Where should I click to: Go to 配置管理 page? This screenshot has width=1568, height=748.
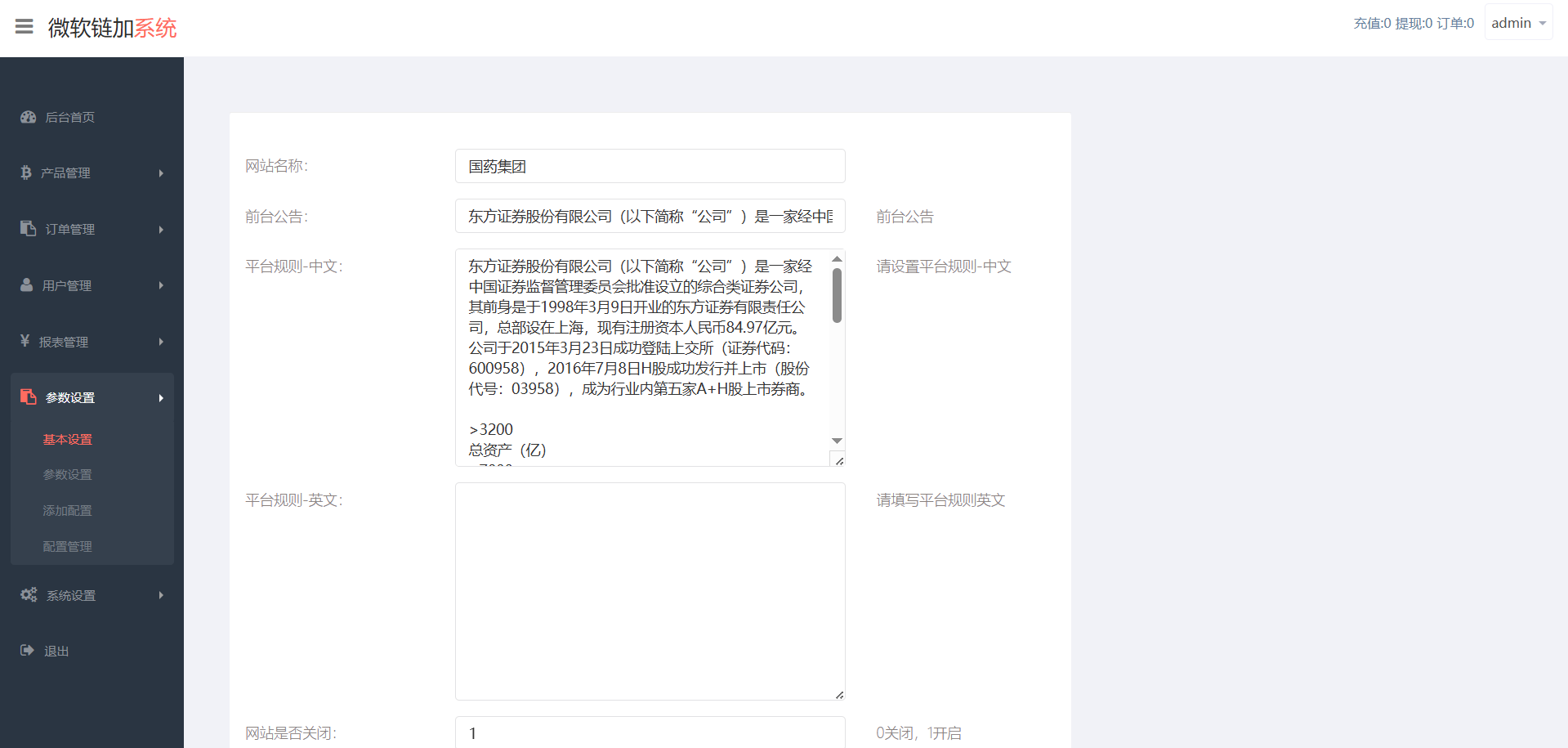coord(68,547)
